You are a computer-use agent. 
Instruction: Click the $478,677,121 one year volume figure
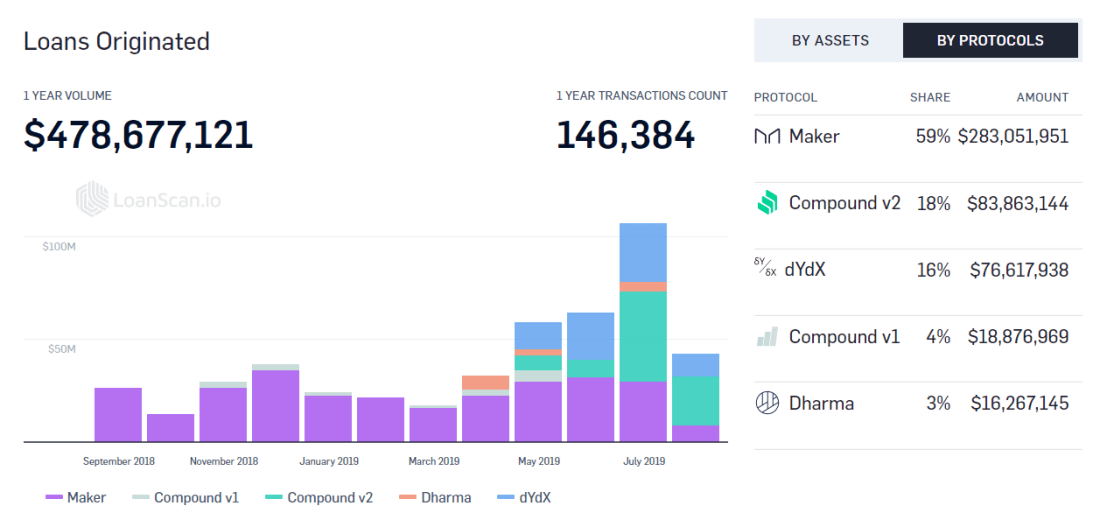pyautogui.click(x=138, y=135)
